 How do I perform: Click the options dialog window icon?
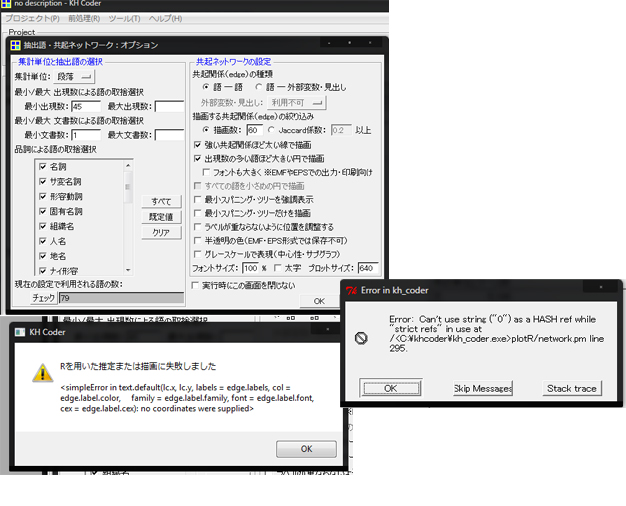pyautogui.click(x=16, y=45)
